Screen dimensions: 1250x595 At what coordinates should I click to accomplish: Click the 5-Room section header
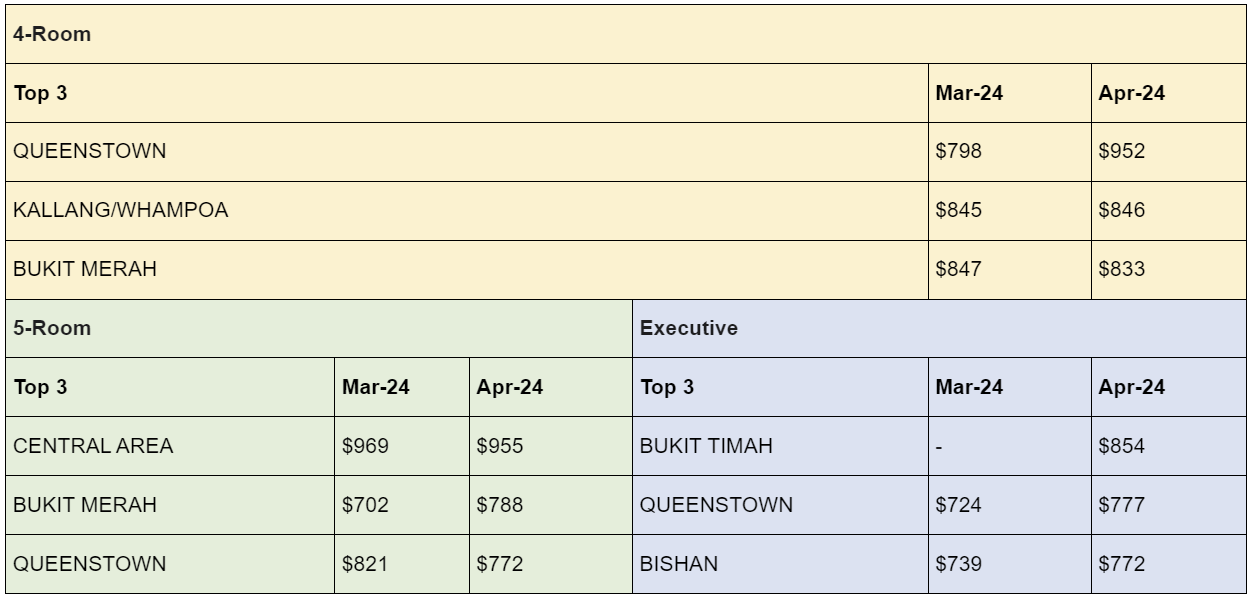(x=318, y=328)
